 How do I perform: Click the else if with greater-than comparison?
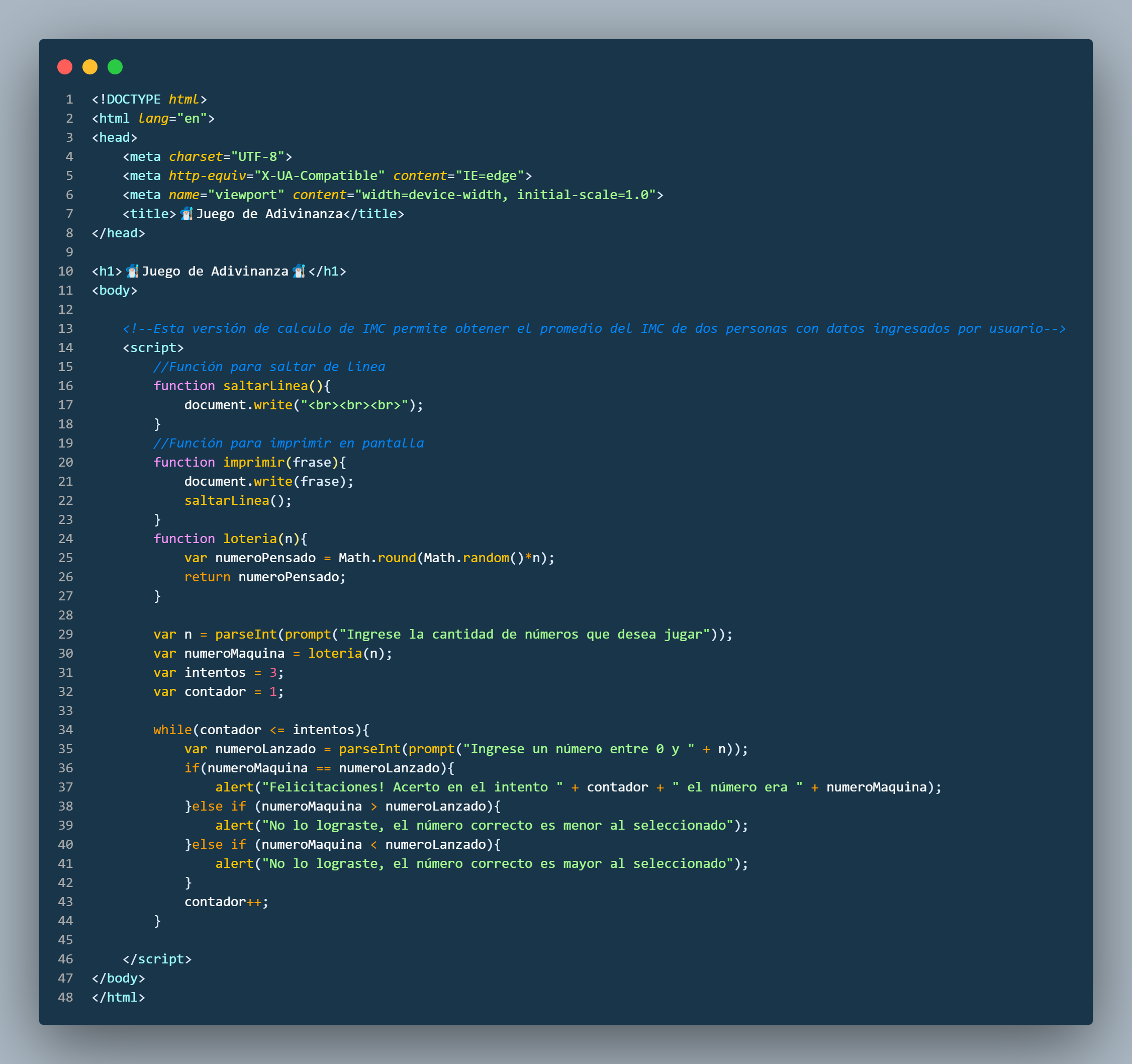(x=343, y=807)
